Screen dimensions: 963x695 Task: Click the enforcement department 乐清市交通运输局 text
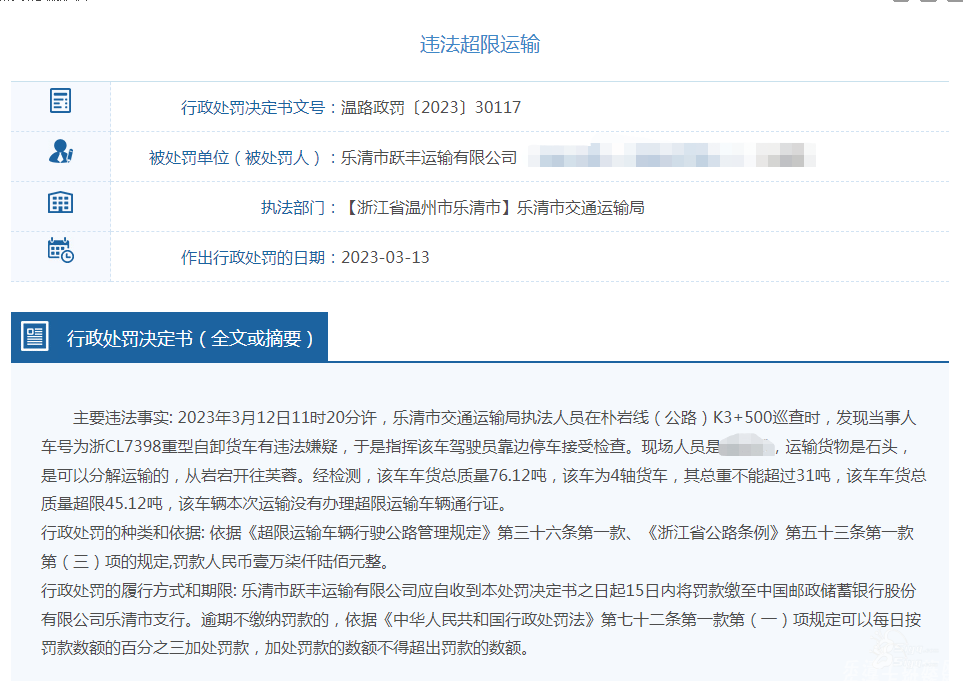(580, 207)
